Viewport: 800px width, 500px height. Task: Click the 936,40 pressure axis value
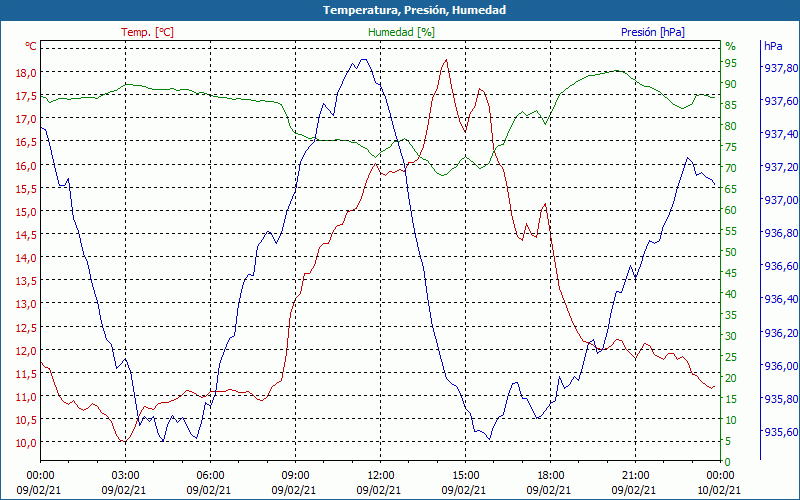[781, 299]
